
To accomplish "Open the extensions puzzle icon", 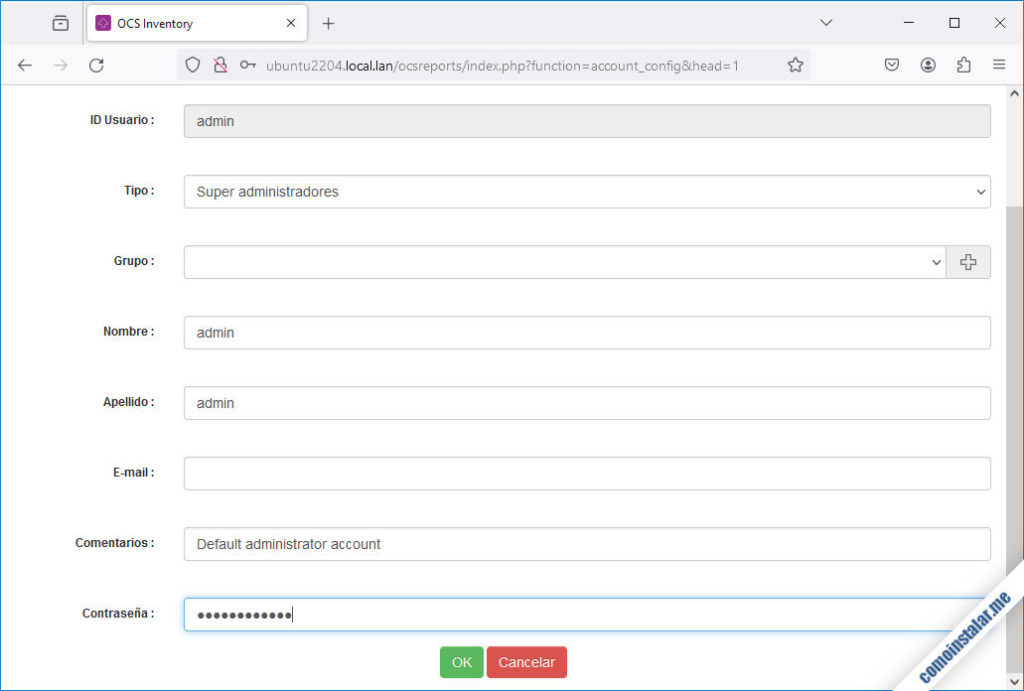I will pyautogui.click(x=964, y=65).
